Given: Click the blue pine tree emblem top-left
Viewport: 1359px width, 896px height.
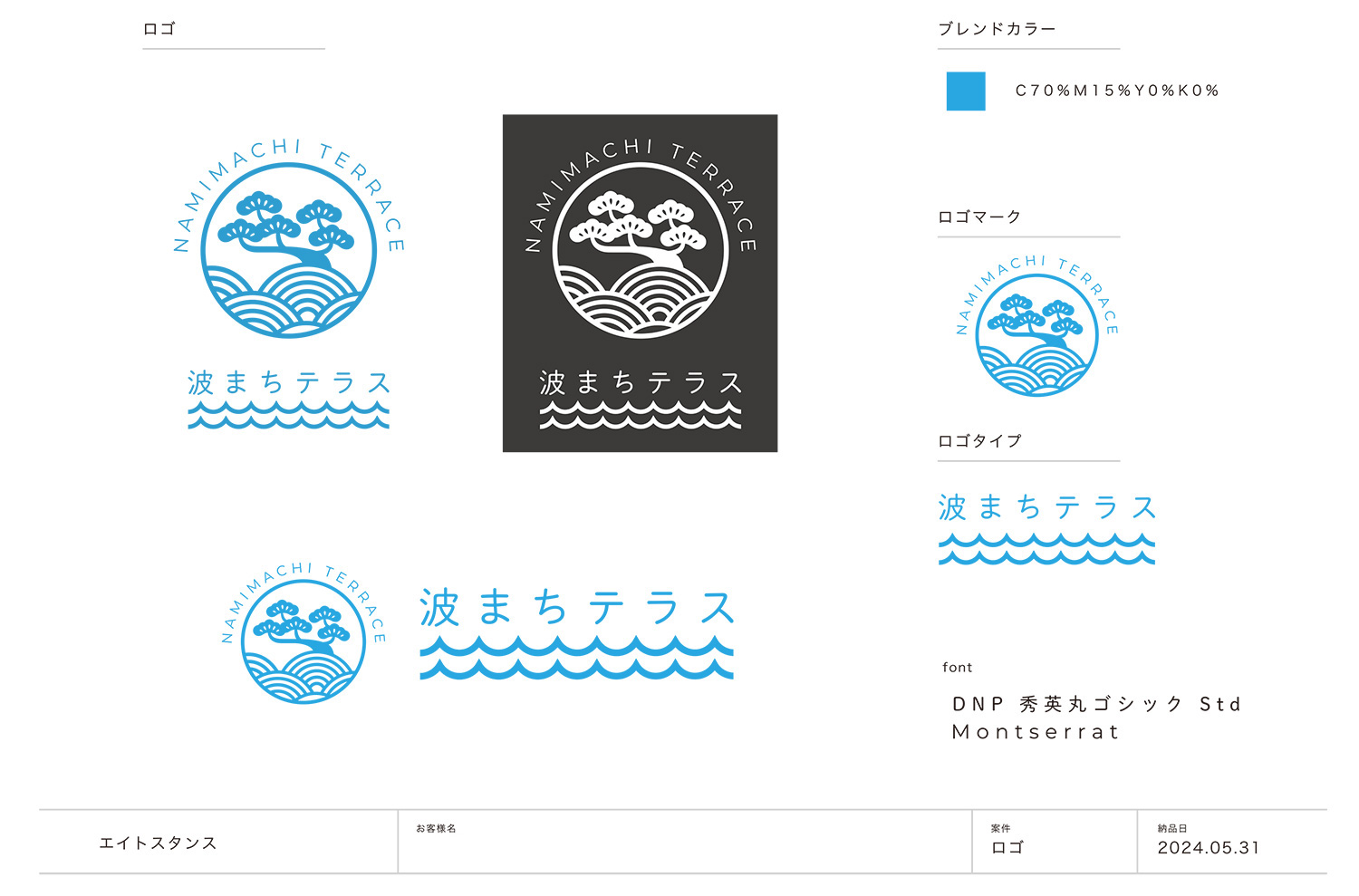Looking at the screenshot, I should (x=288, y=240).
